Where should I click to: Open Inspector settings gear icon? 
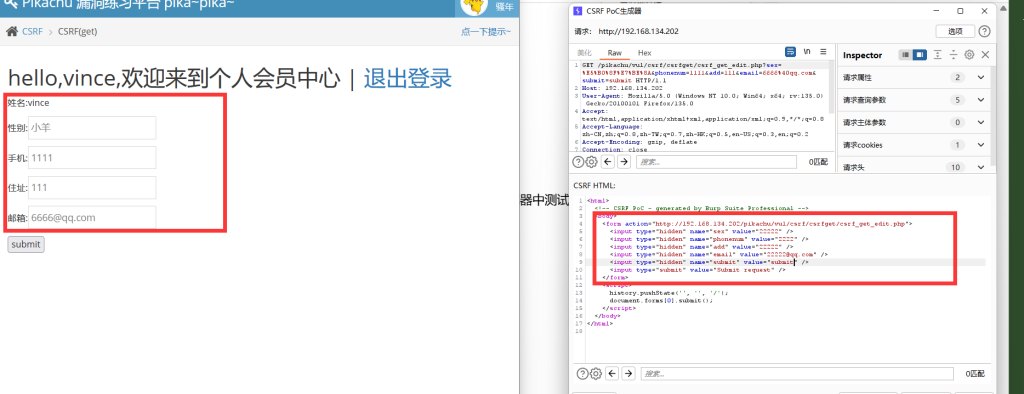point(970,55)
